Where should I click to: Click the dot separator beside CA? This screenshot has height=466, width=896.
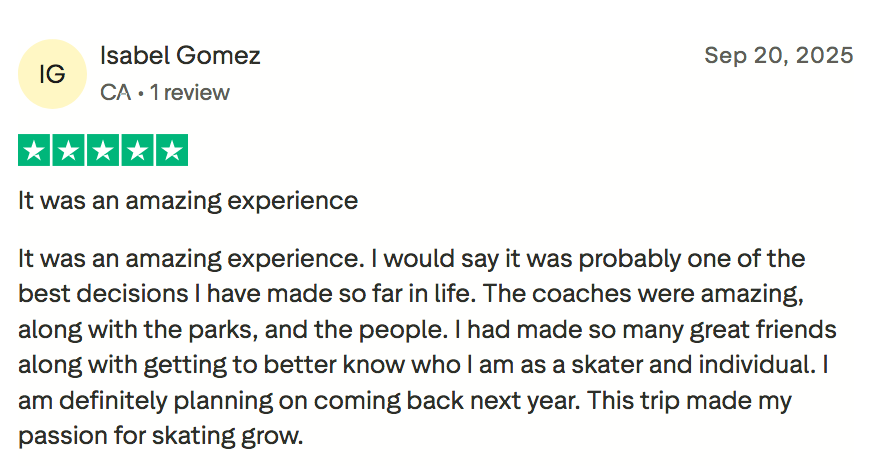tap(141, 93)
